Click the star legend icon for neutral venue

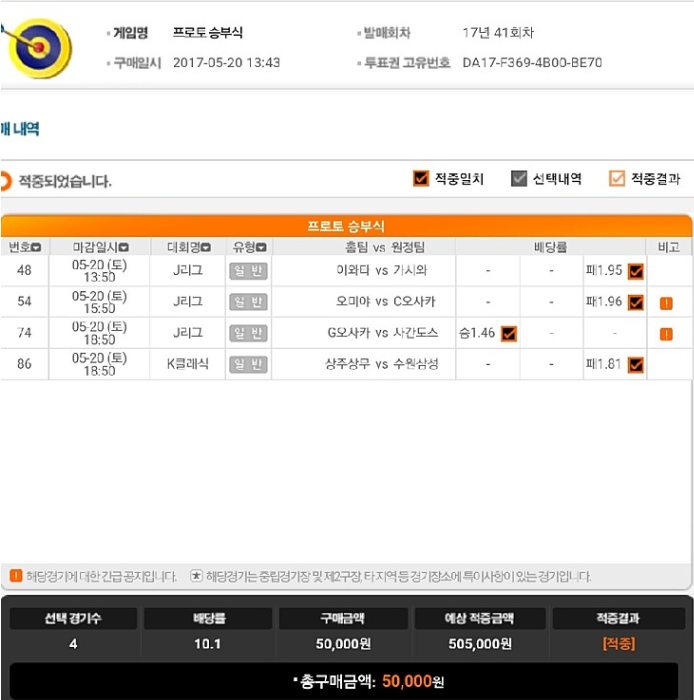click(x=196, y=576)
